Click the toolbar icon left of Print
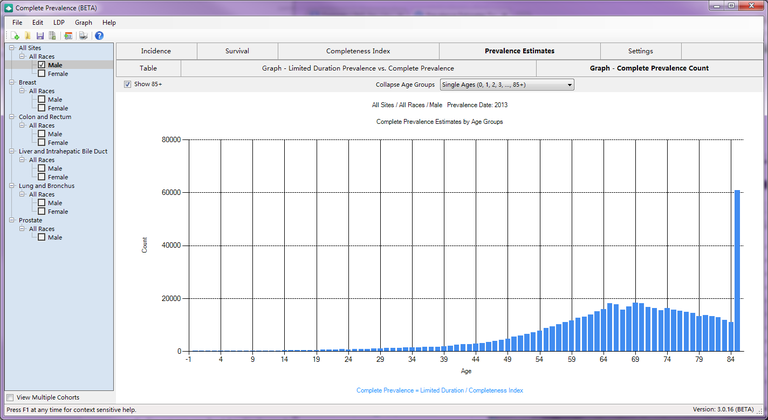Screen dimensions: 768x420 68,36
